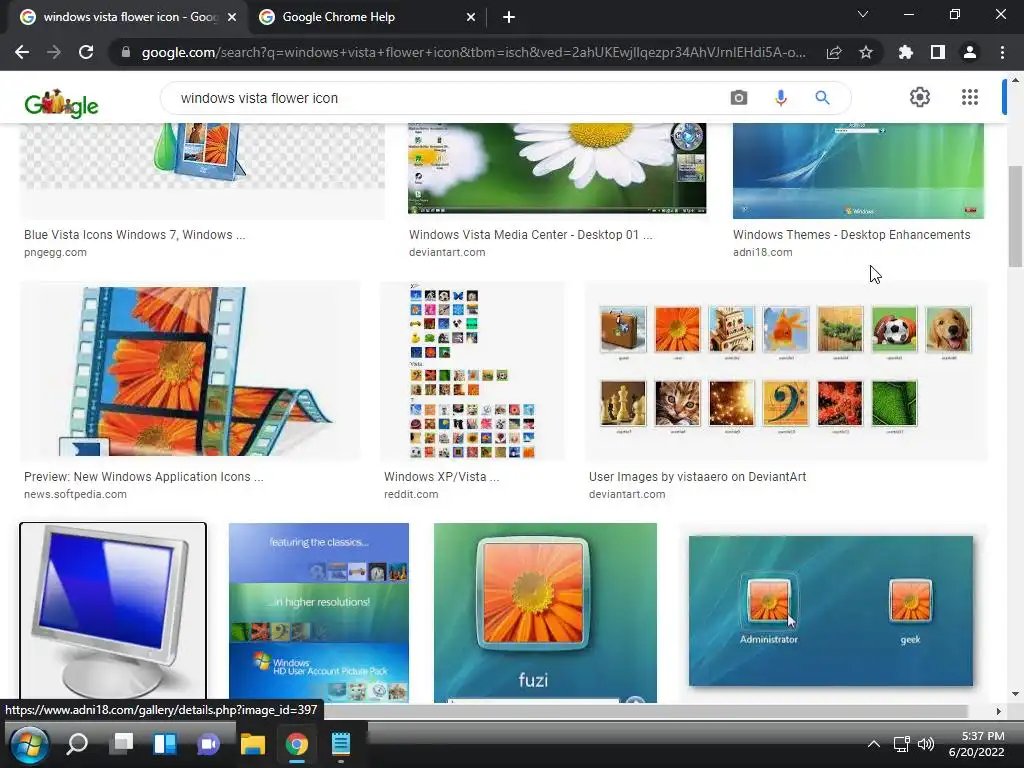Viewport: 1024px width, 768px height.
Task: Visit the pngegg.com source link
Action: pos(55,252)
